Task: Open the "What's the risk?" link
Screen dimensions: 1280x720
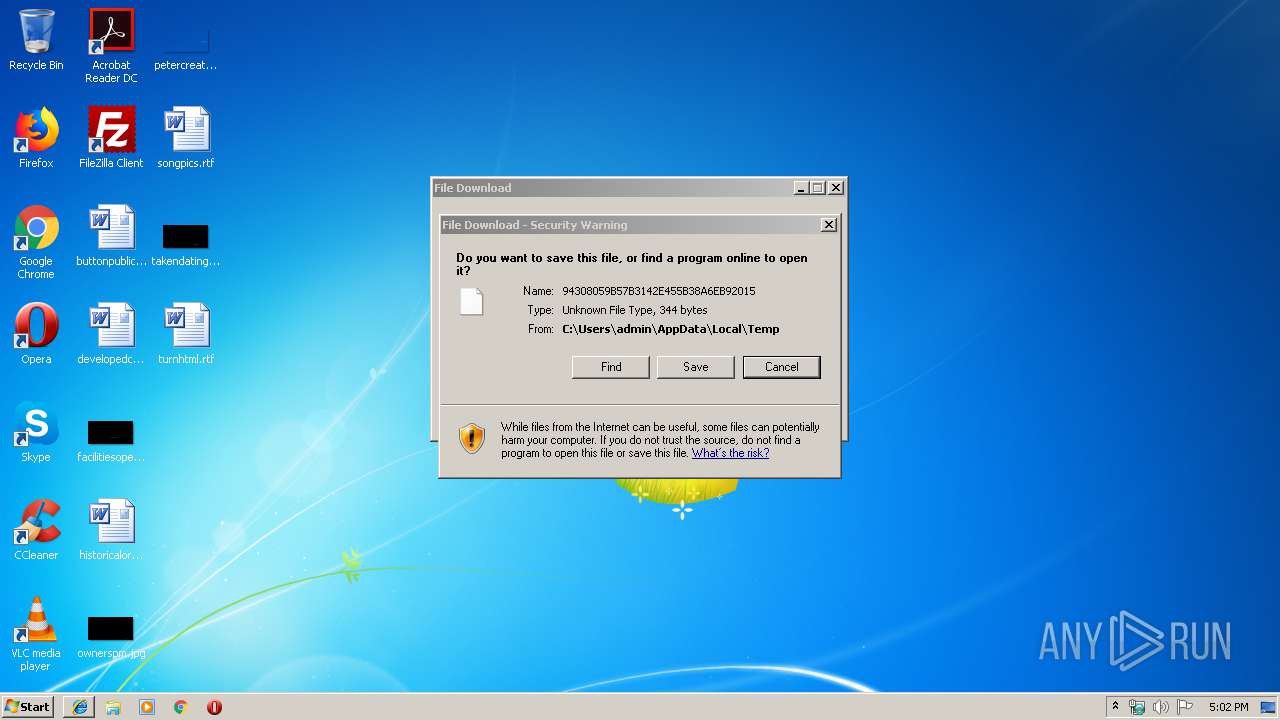Action: pos(730,453)
